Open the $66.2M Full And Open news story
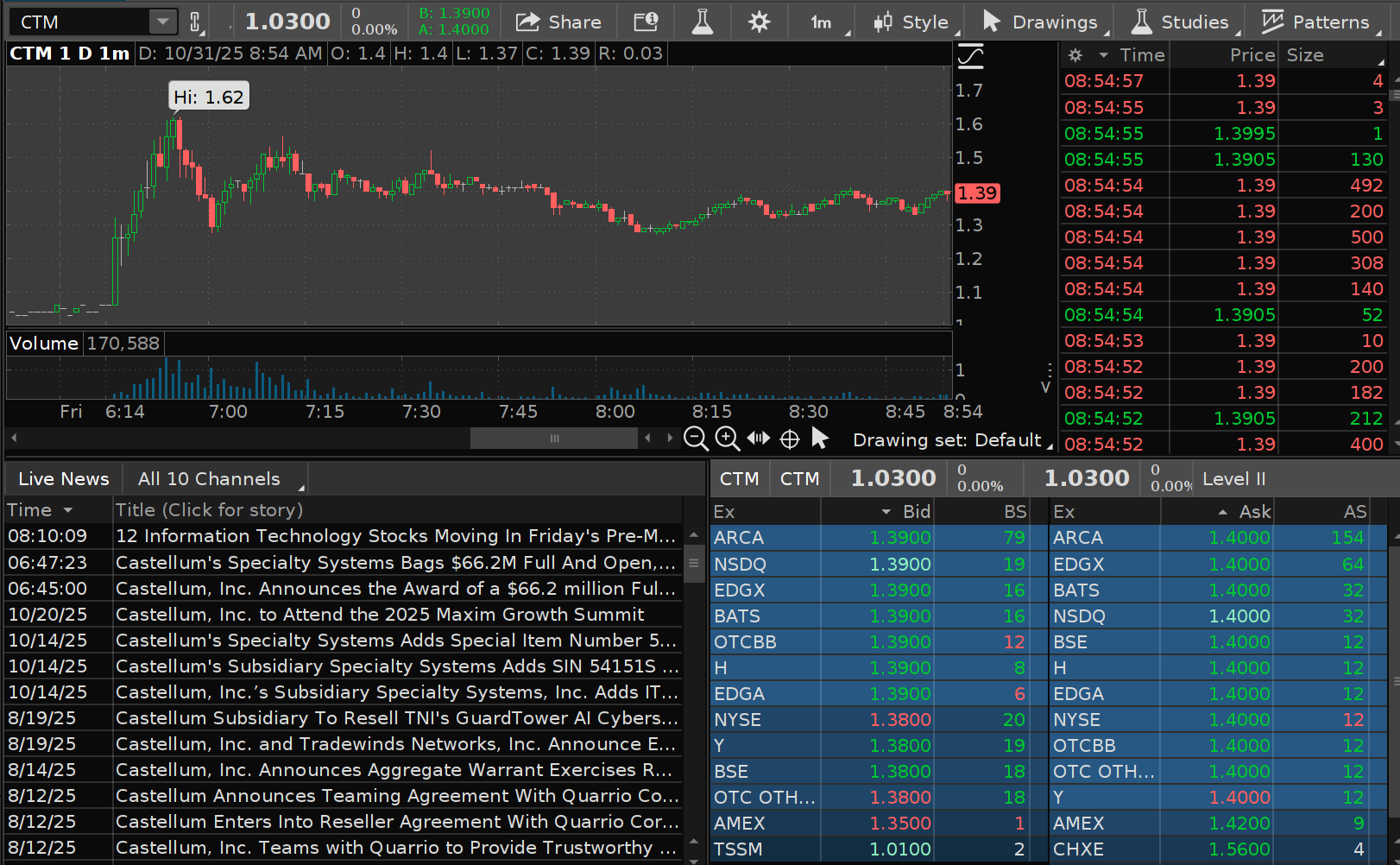The width and height of the screenshot is (1400, 865). 395,563
